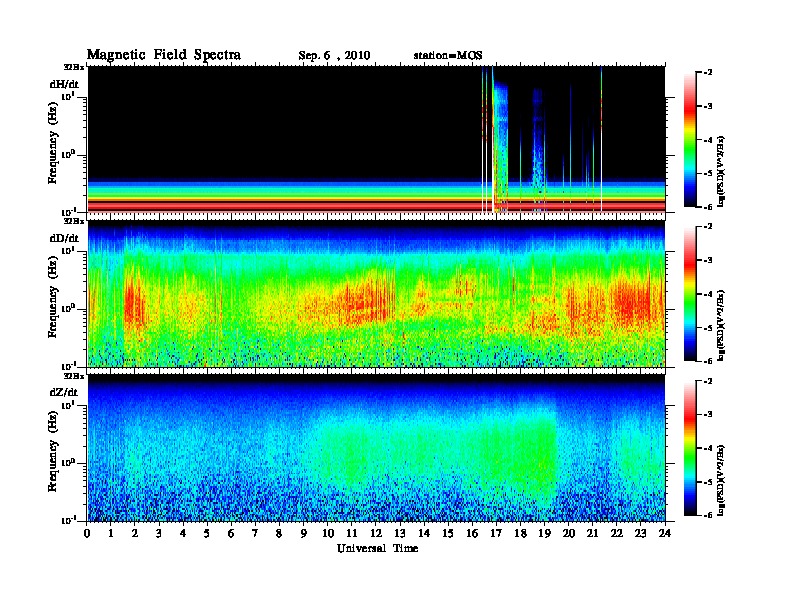The width and height of the screenshot is (792, 612).
Task: Click the "dH/dt" panel label
Action: tap(64, 84)
